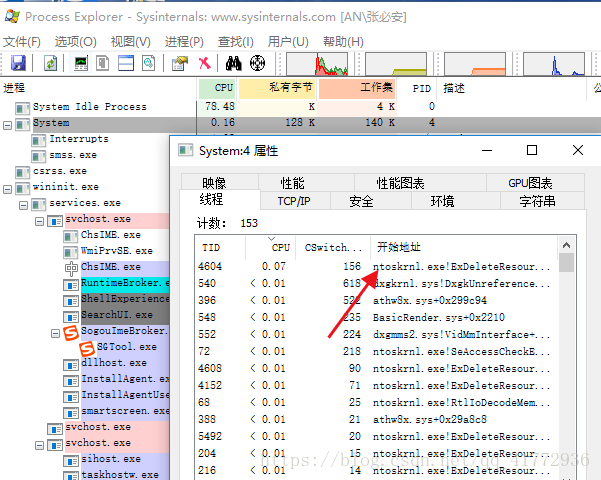The image size is (601, 480).
Task: Click the crosshair Find Window's Process icon
Action: (x=257, y=63)
